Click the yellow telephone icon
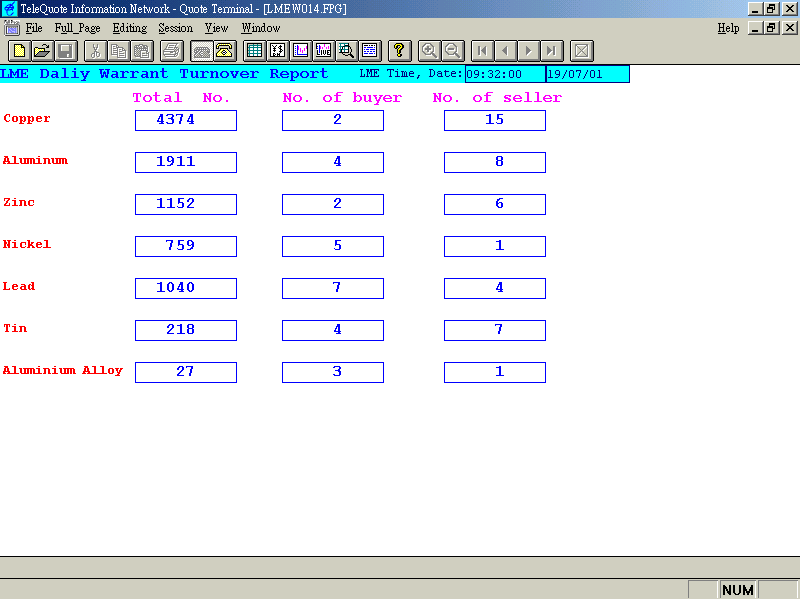The image size is (800, 600). tap(224, 51)
